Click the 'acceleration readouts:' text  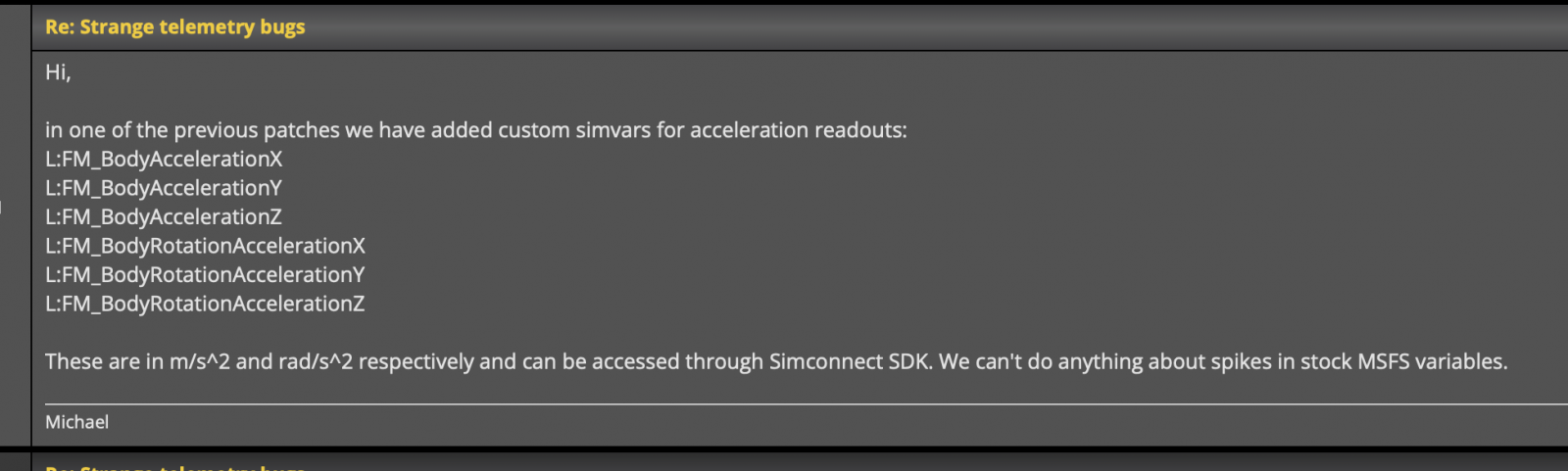pyautogui.click(x=799, y=130)
